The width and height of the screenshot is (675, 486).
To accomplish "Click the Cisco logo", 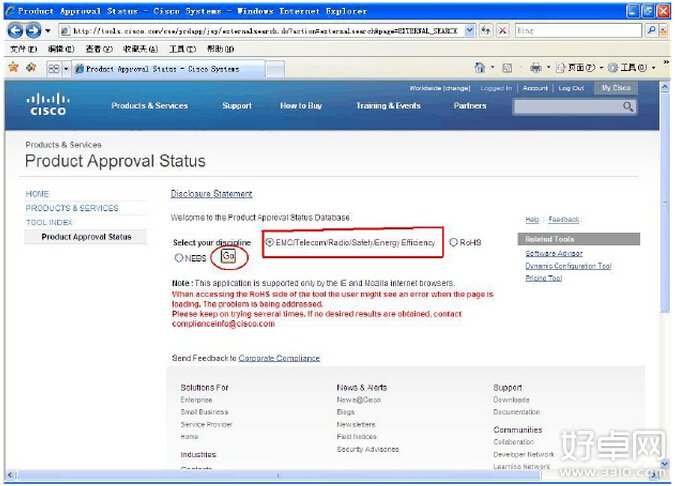I will tap(48, 105).
